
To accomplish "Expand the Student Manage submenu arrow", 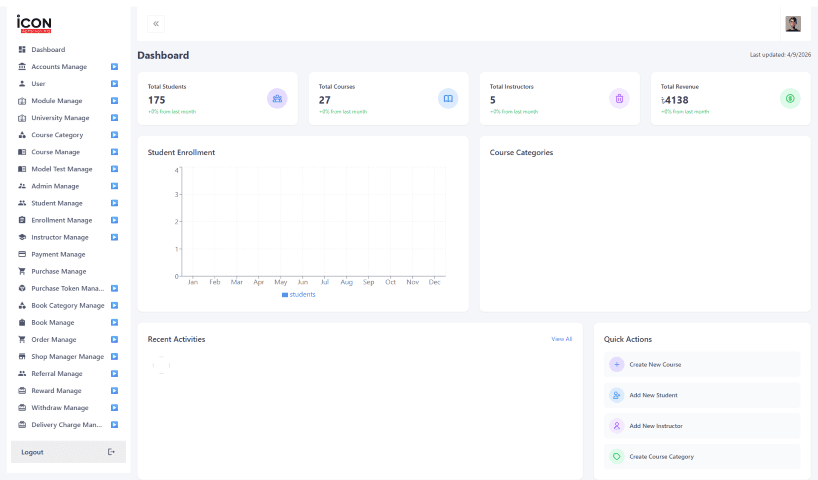I will 114,203.
